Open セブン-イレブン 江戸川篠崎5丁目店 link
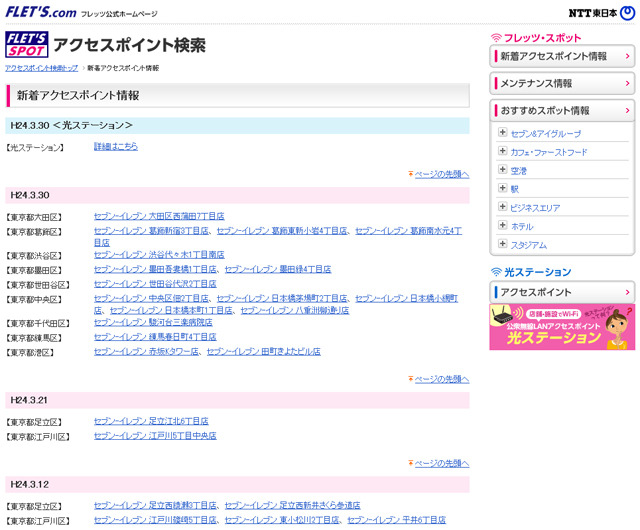640x530 pixels. 155,520
